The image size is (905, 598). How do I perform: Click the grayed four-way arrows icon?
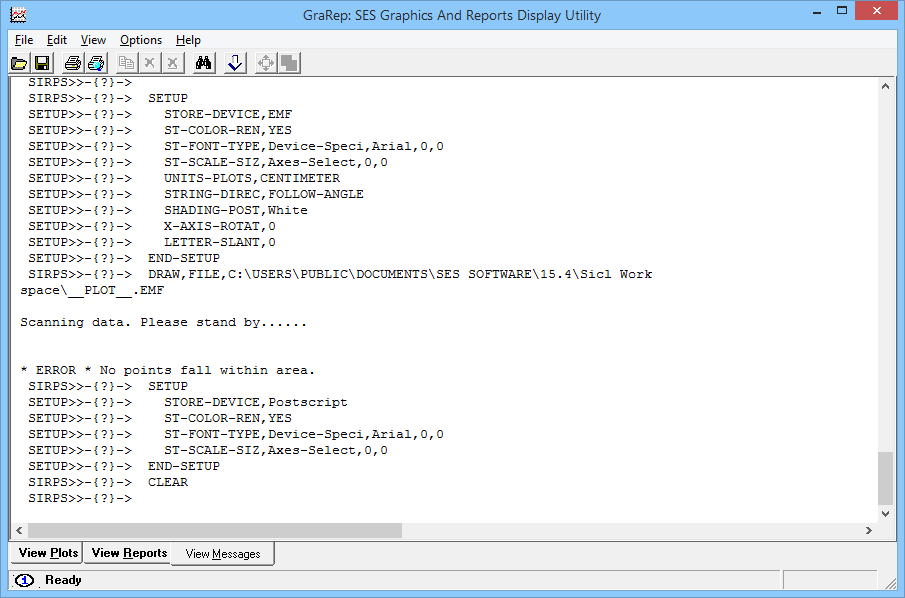pyautogui.click(x=266, y=63)
